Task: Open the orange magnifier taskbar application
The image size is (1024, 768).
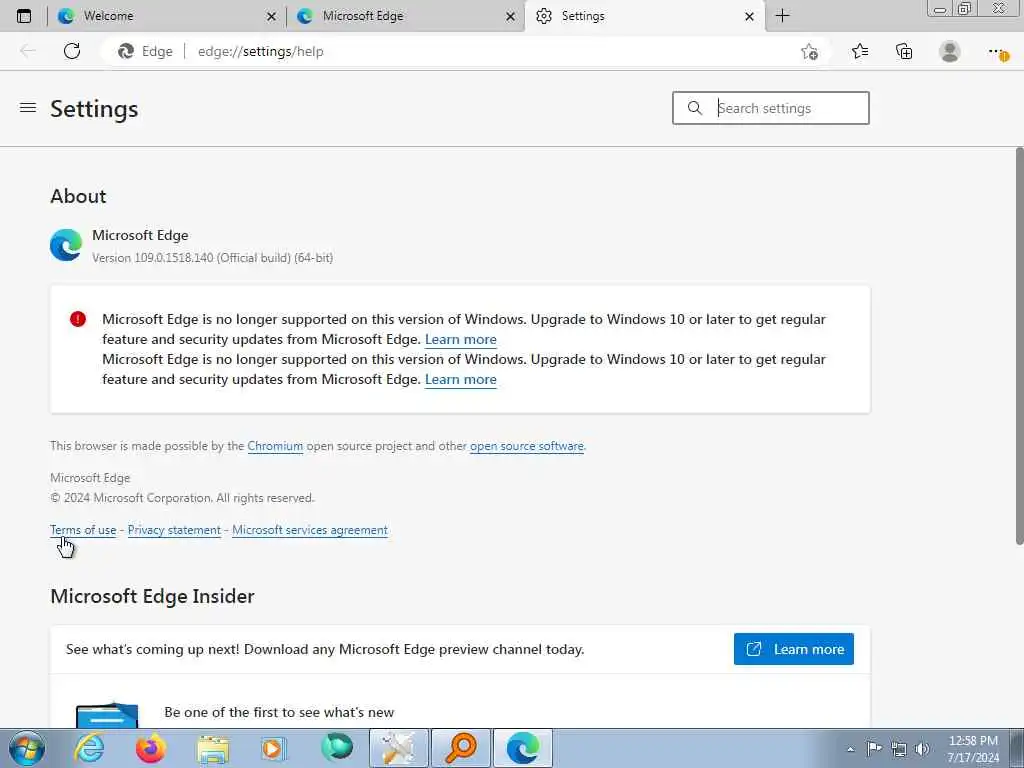Action: pos(461,748)
